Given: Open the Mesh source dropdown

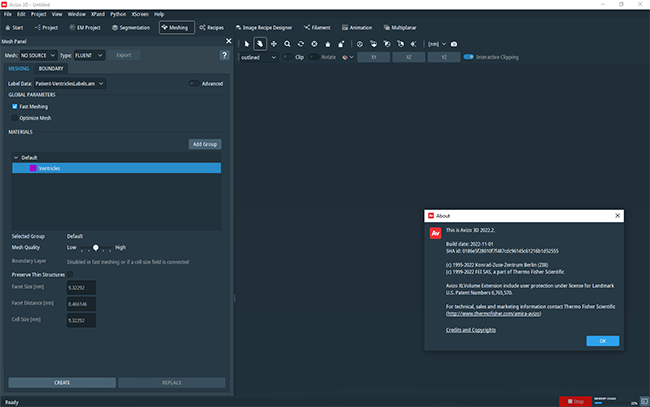Looking at the screenshot, I should coord(38,56).
